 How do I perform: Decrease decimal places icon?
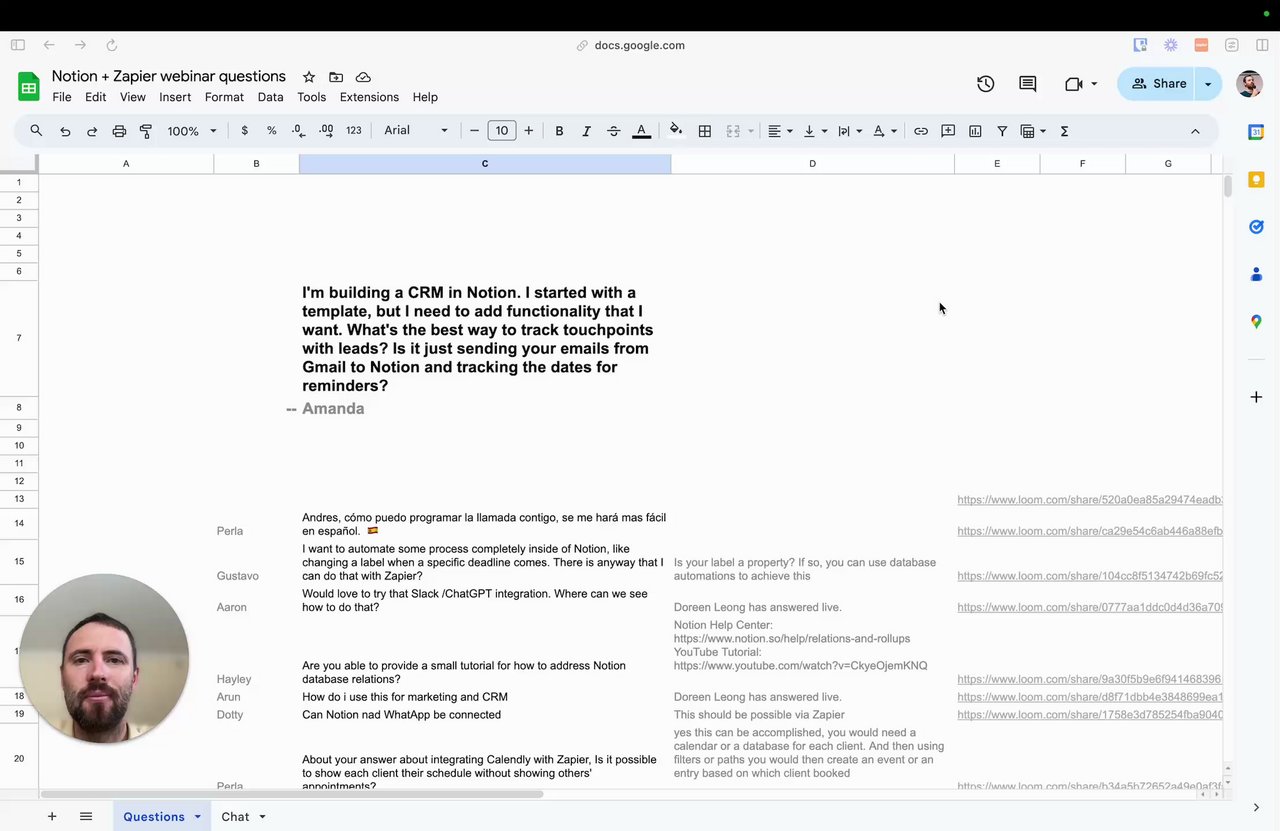pos(298,131)
